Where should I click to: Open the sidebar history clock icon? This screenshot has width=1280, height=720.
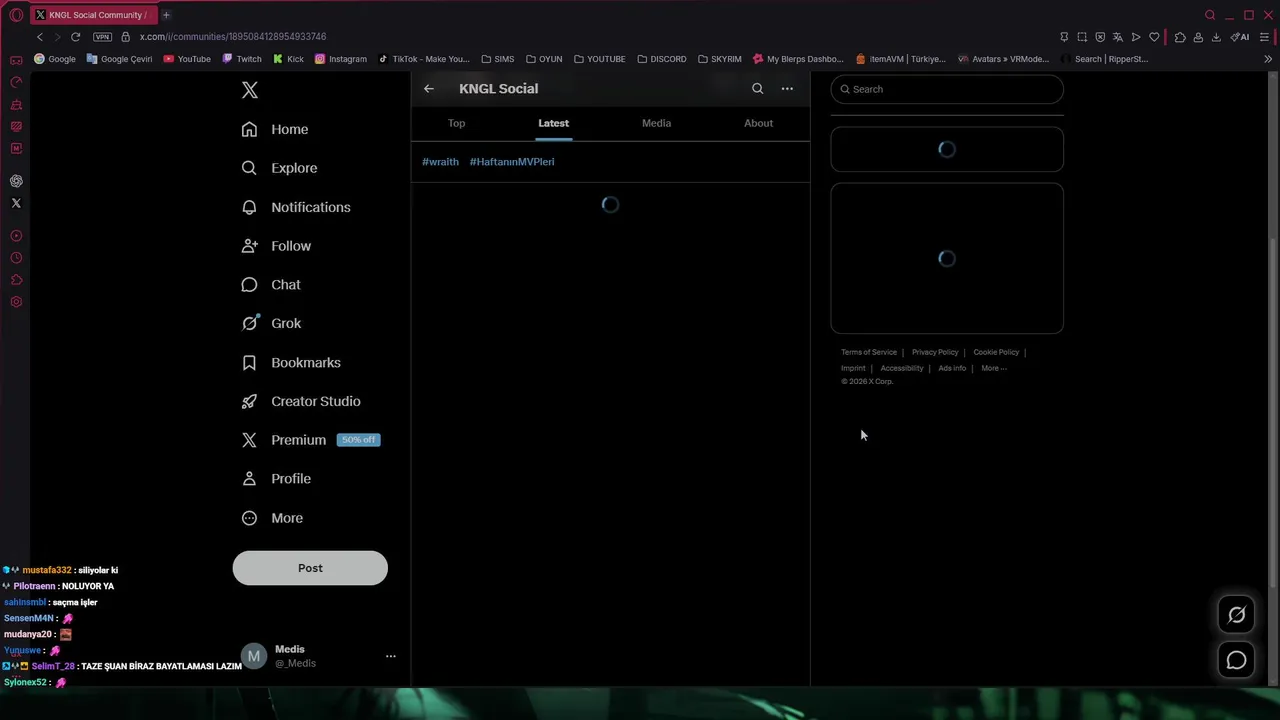[x=16, y=258]
